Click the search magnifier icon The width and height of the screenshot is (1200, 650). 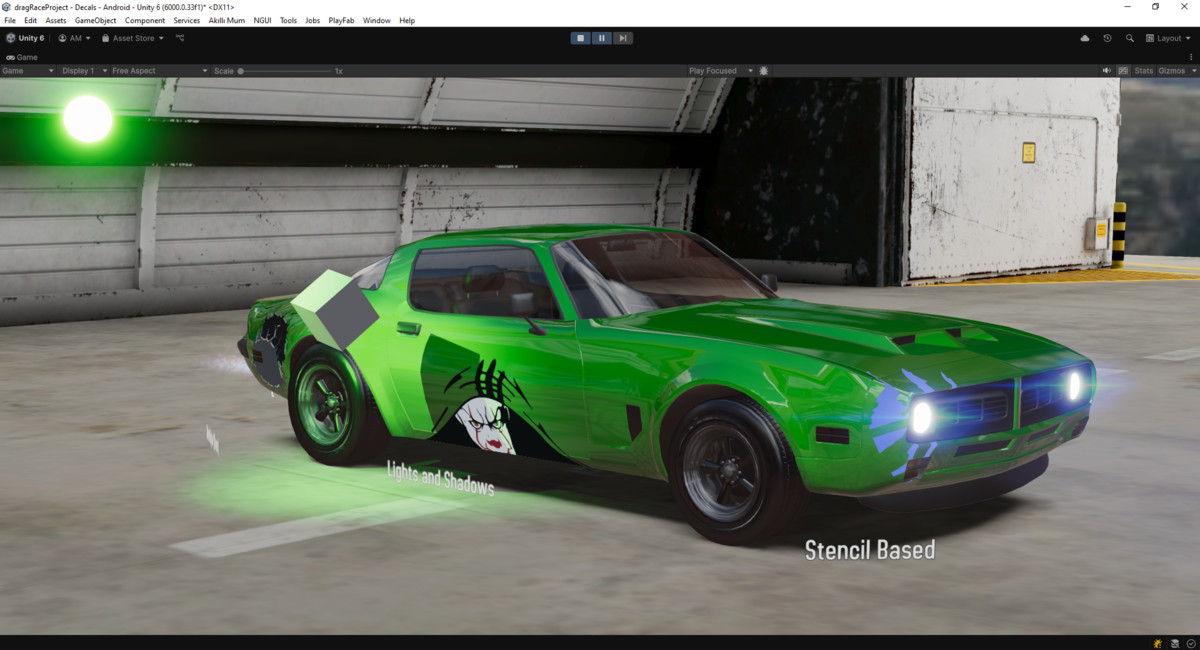click(1130, 38)
